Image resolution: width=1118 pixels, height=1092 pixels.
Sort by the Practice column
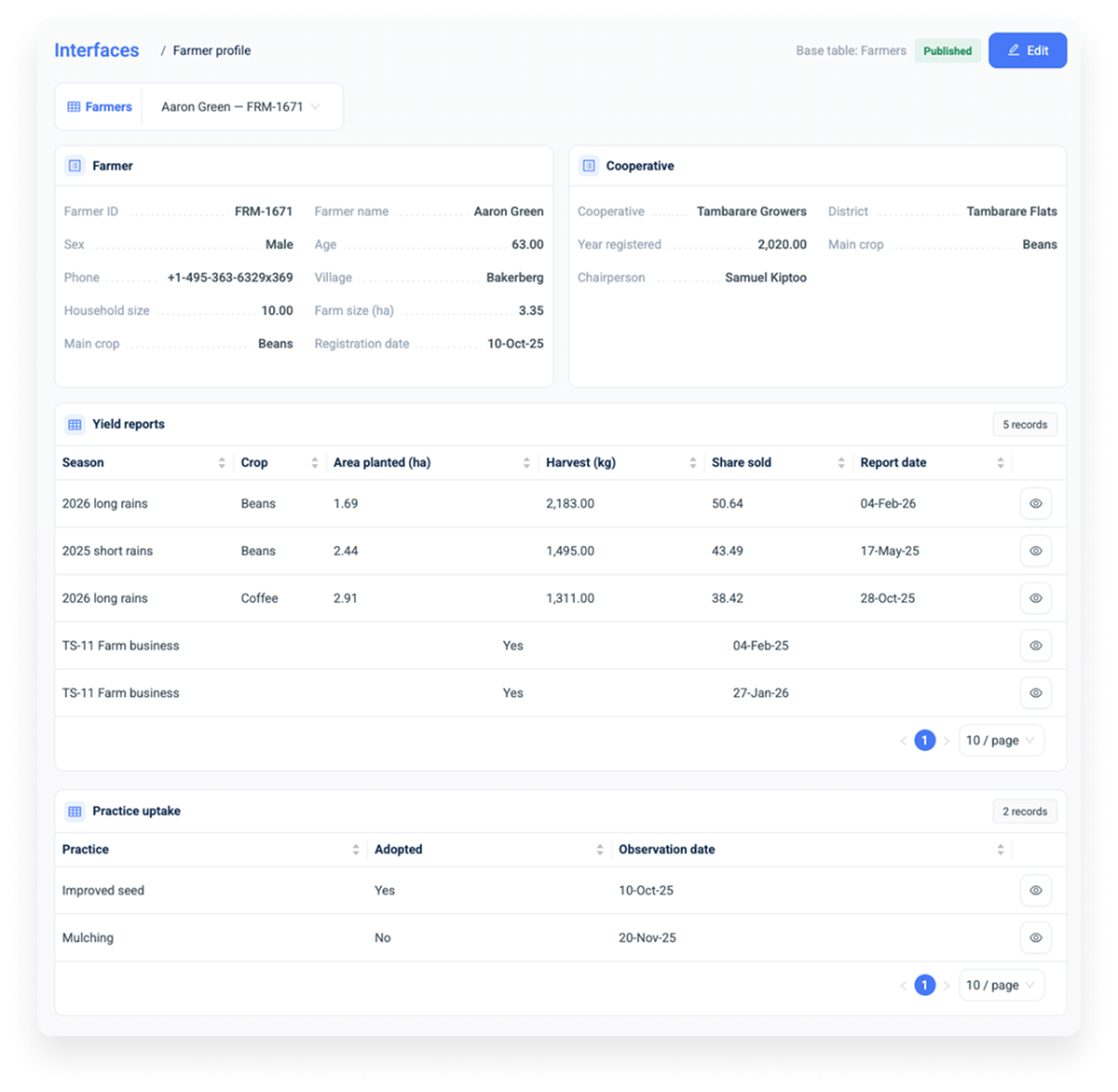[356, 850]
